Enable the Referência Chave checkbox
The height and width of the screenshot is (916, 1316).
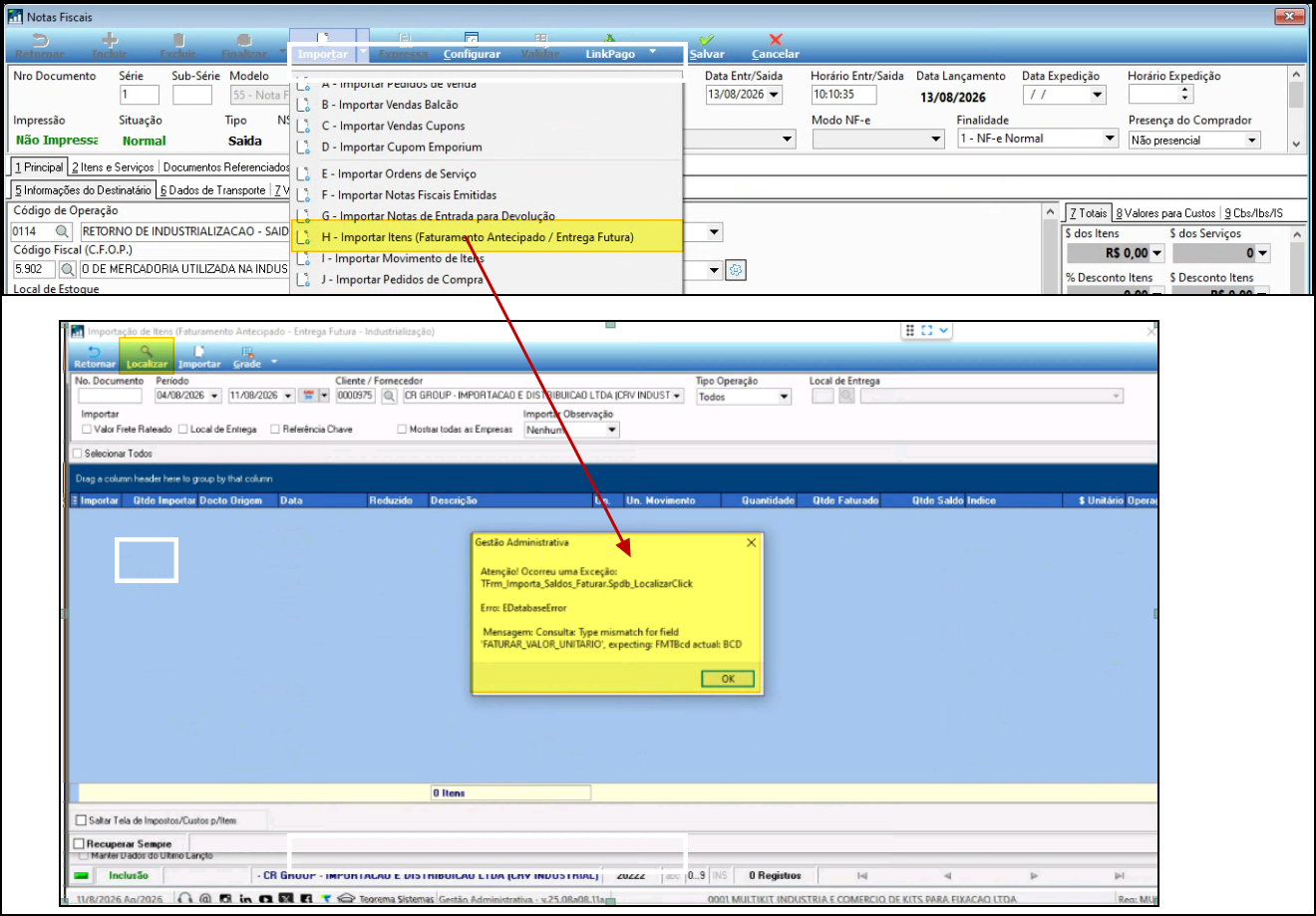275,430
